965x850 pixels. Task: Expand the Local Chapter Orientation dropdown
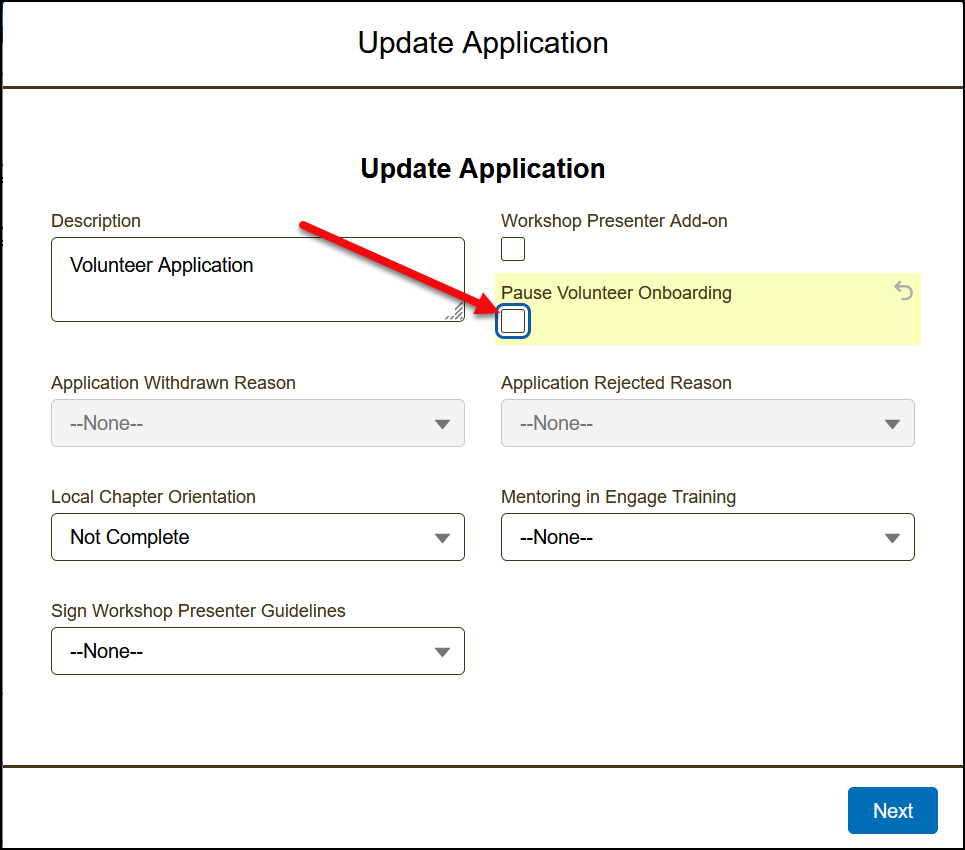coord(257,537)
